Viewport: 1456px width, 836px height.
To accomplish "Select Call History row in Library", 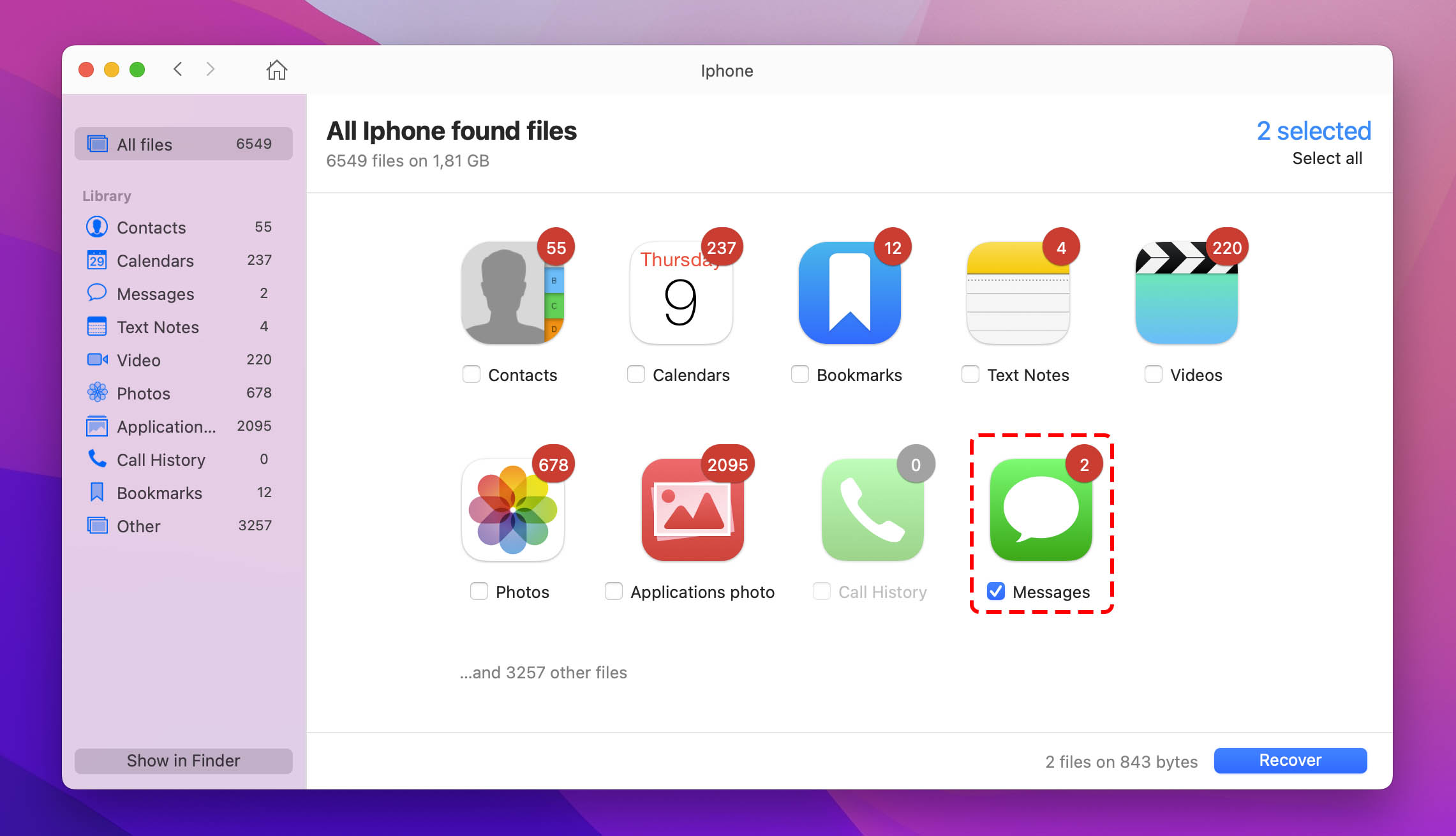I will pos(184,459).
